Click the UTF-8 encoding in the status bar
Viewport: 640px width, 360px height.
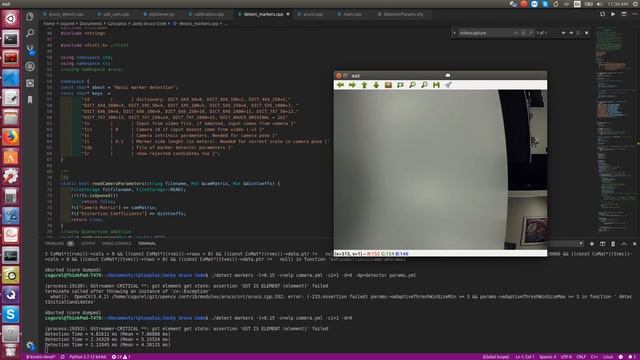tap(566, 357)
